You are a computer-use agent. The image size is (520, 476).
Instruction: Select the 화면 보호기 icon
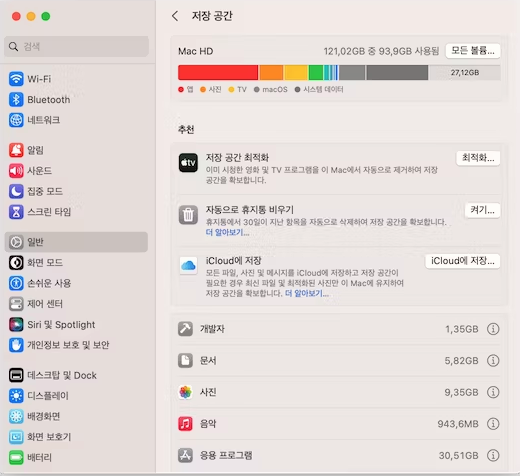pyautogui.click(x=16, y=437)
